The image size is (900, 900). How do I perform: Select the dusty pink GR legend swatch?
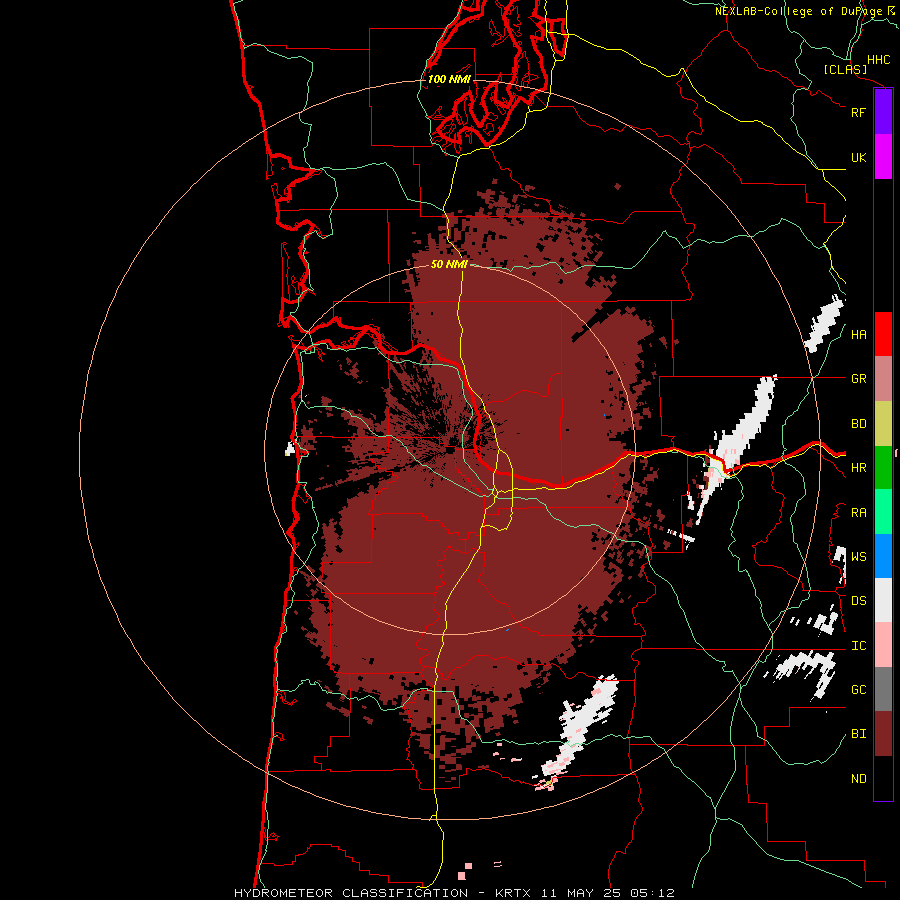click(883, 378)
